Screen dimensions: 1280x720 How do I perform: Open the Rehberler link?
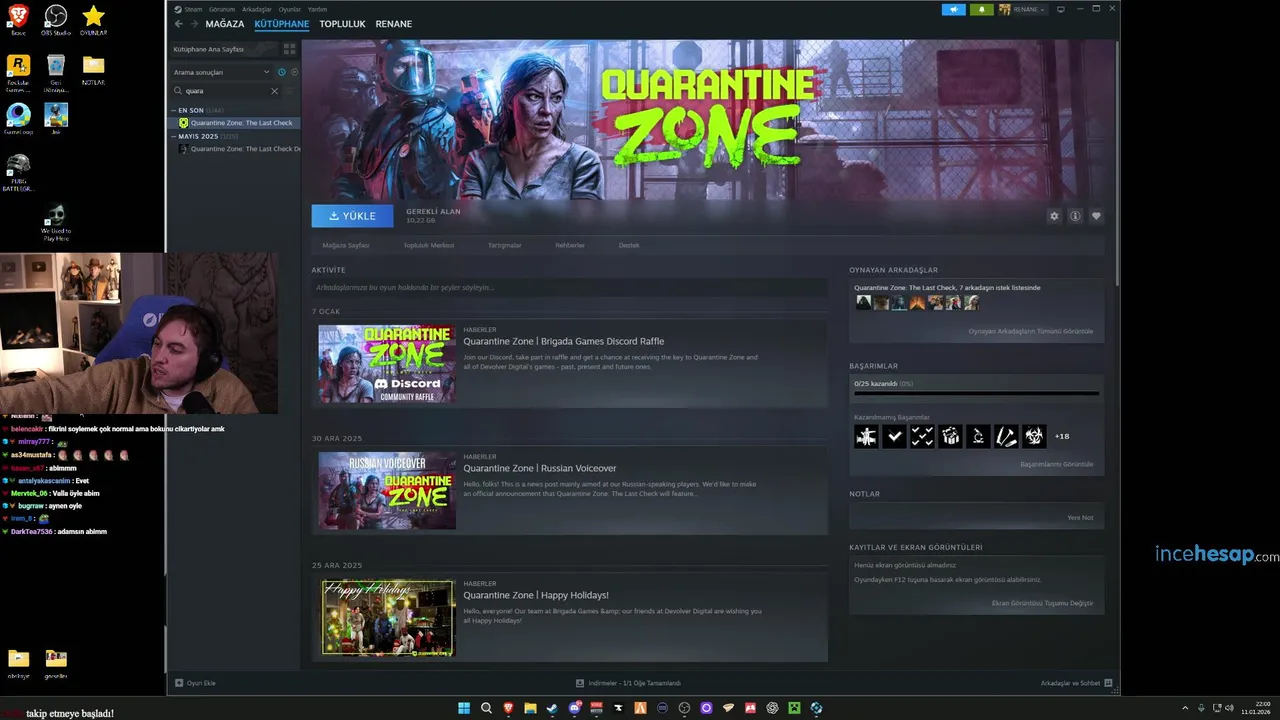click(570, 245)
